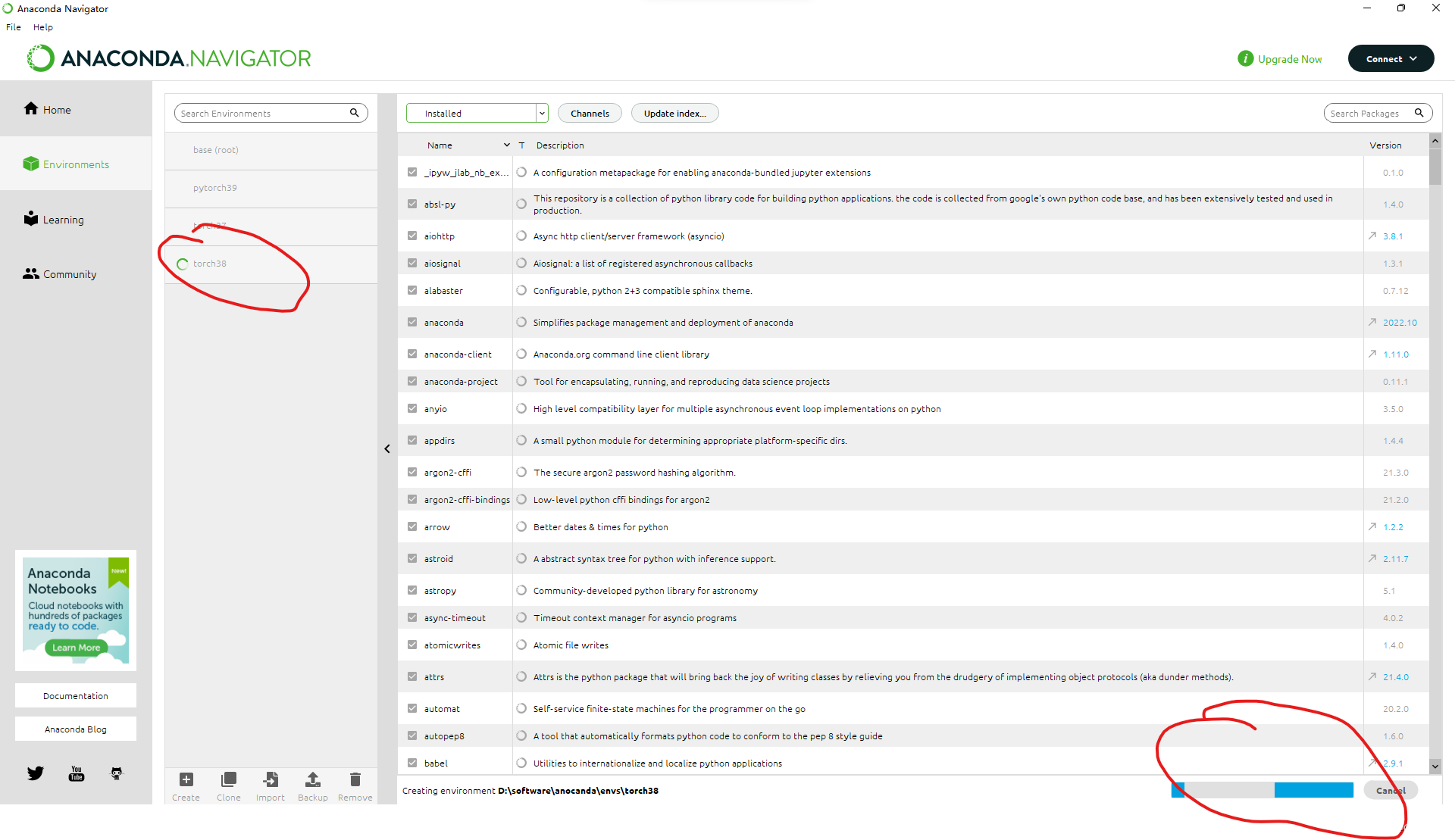This screenshot has width=1455, height=840.
Task: Click Update index button
Action: (674, 113)
